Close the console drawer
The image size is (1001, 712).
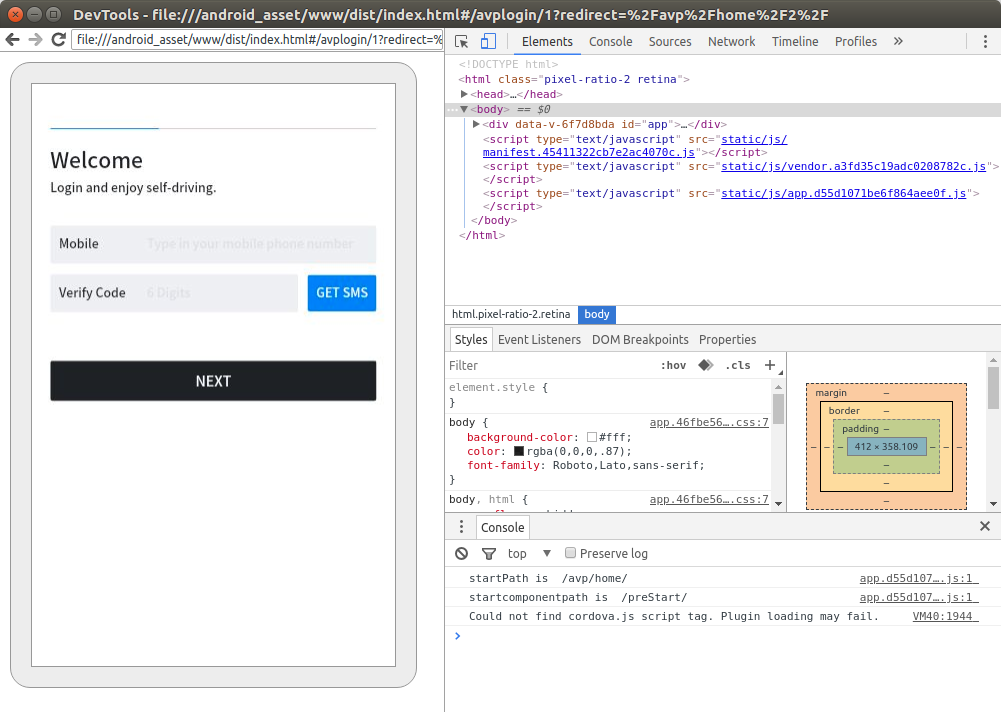point(984,526)
